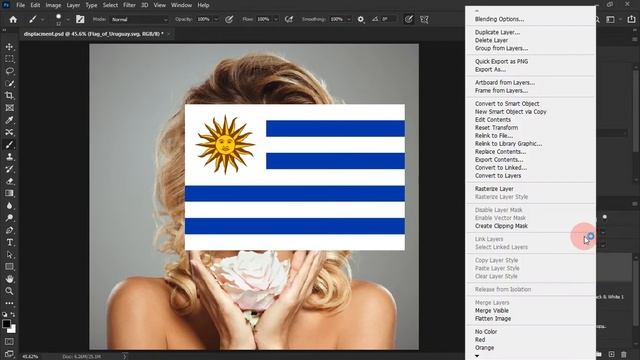Open the Filter menu
The image size is (640, 360).
coord(129,5)
